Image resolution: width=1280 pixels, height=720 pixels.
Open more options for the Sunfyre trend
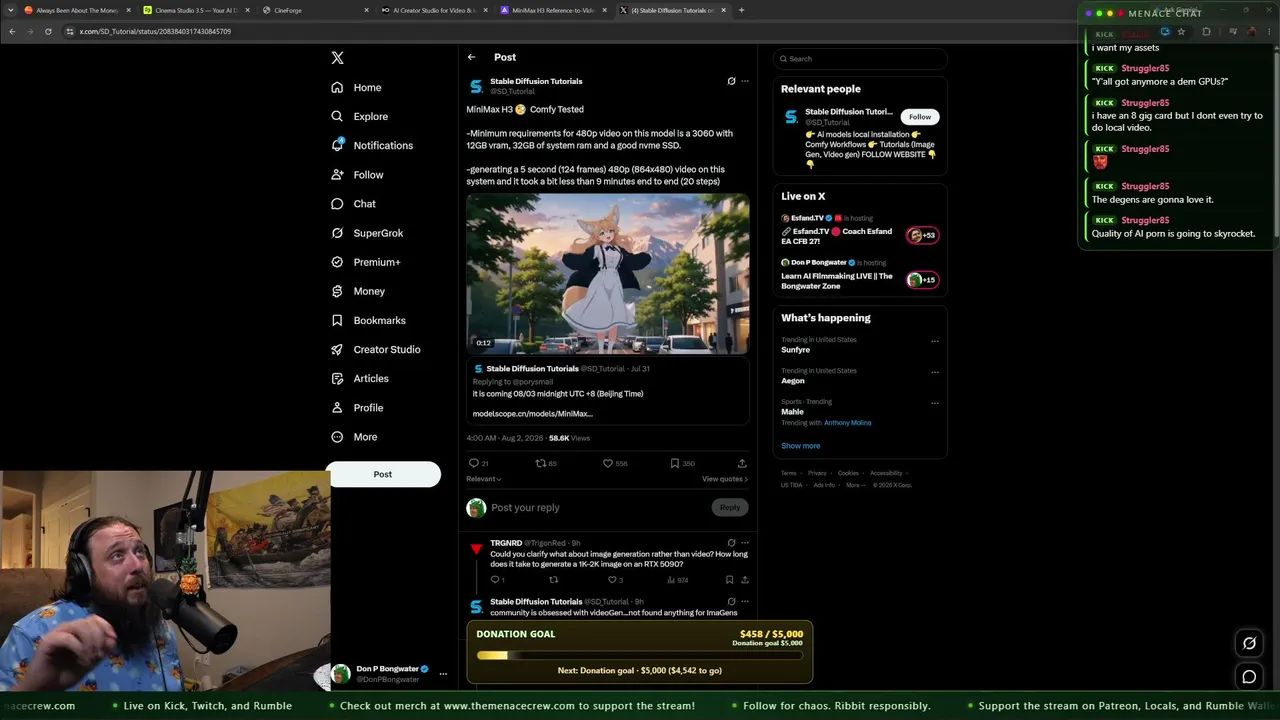pyautogui.click(x=935, y=341)
